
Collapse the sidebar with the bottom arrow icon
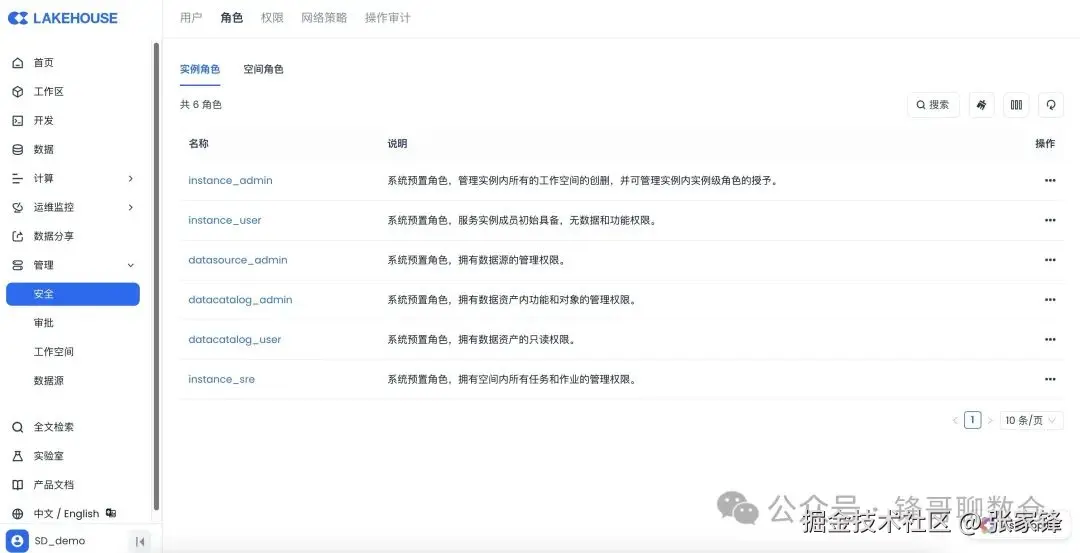coord(140,541)
